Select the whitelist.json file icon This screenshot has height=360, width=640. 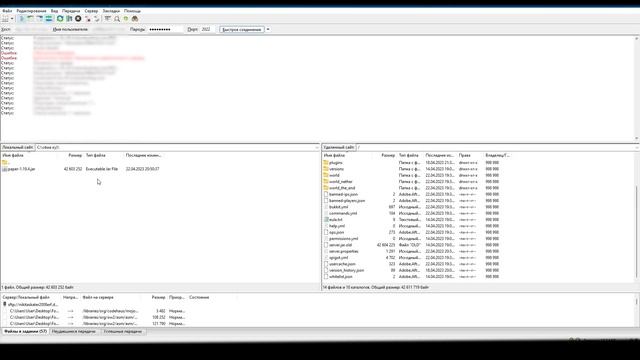click(x=326, y=277)
